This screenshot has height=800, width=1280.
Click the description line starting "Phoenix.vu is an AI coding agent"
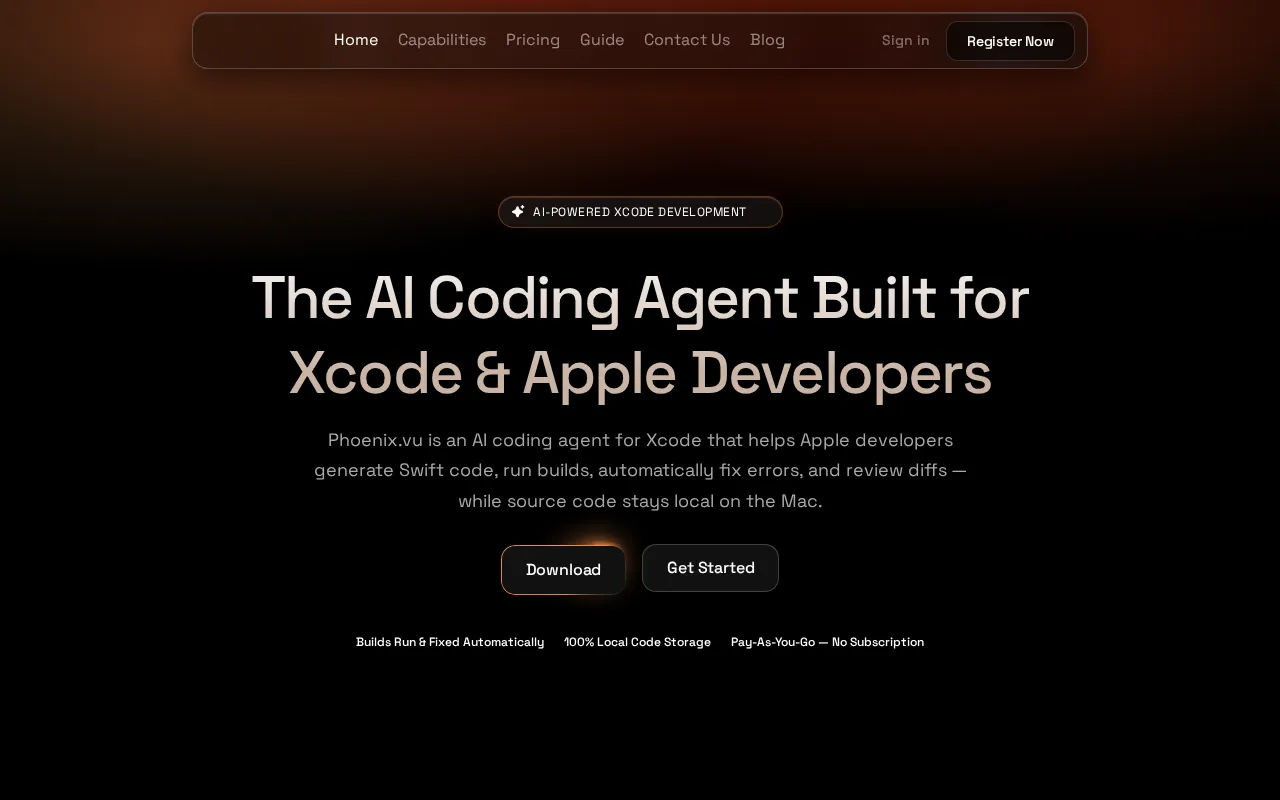tap(640, 440)
